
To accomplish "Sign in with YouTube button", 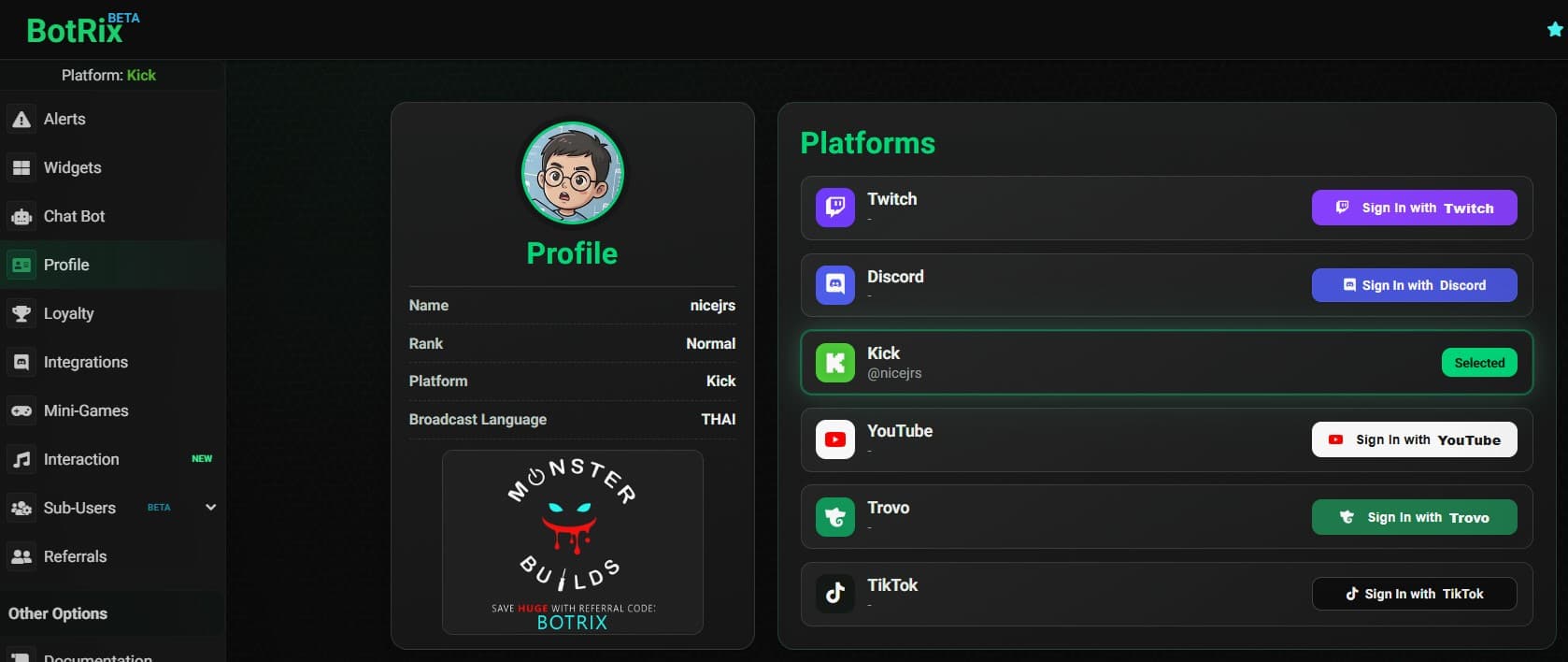I will pyautogui.click(x=1414, y=439).
